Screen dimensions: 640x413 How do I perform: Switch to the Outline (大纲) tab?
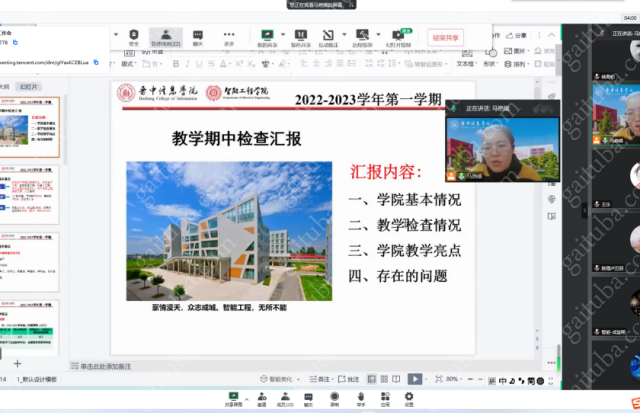click(4, 87)
